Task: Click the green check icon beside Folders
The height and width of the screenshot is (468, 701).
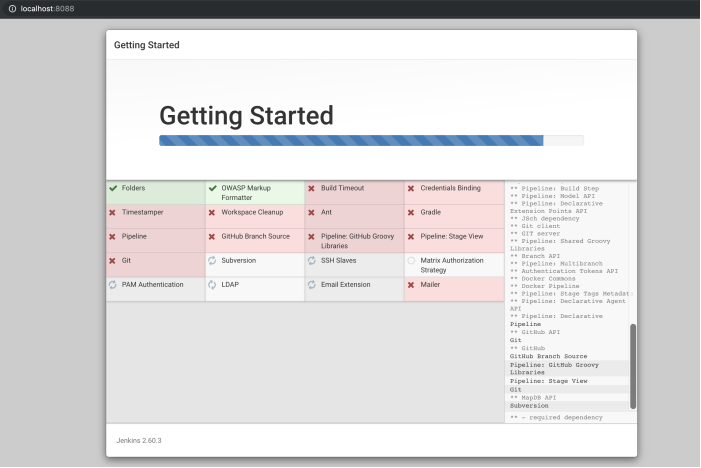Action: click(x=113, y=188)
